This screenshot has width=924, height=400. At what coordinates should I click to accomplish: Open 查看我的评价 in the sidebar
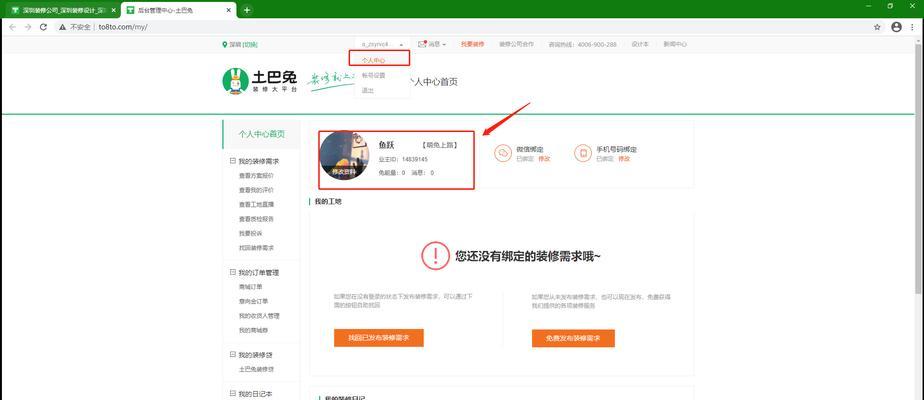click(x=256, y=190)
